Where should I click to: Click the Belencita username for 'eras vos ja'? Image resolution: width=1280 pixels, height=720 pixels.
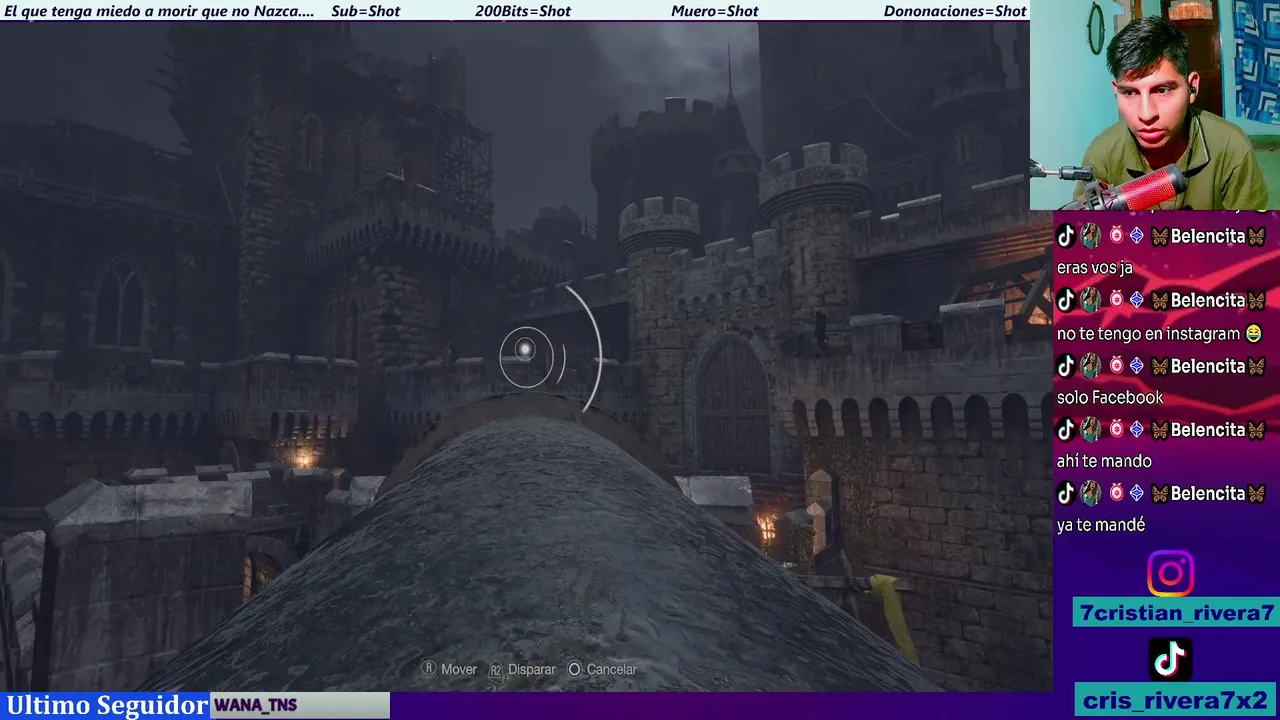click(1208, 236)
